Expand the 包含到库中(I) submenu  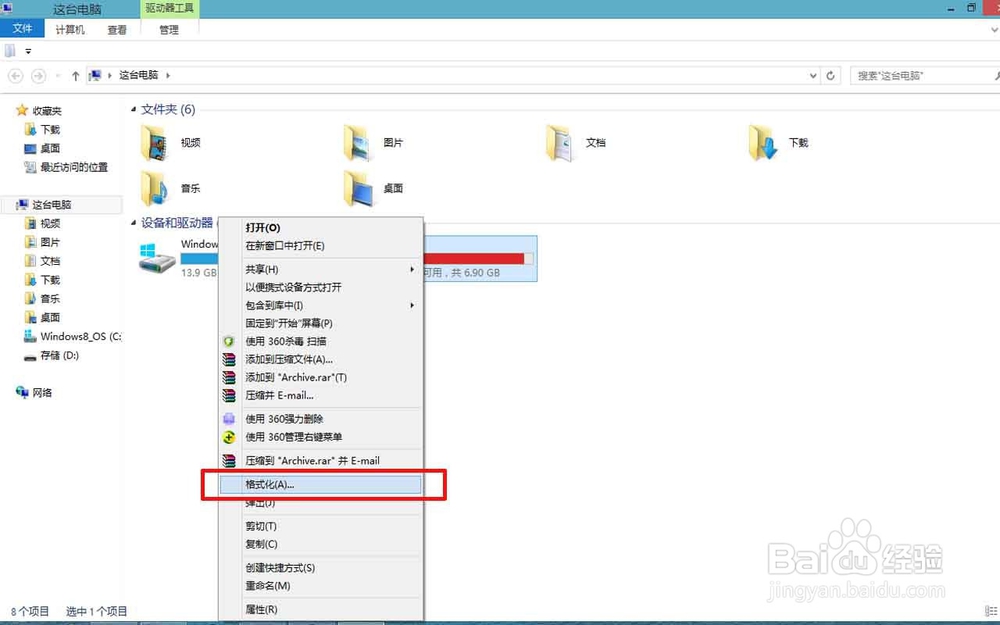click(412, 305)
